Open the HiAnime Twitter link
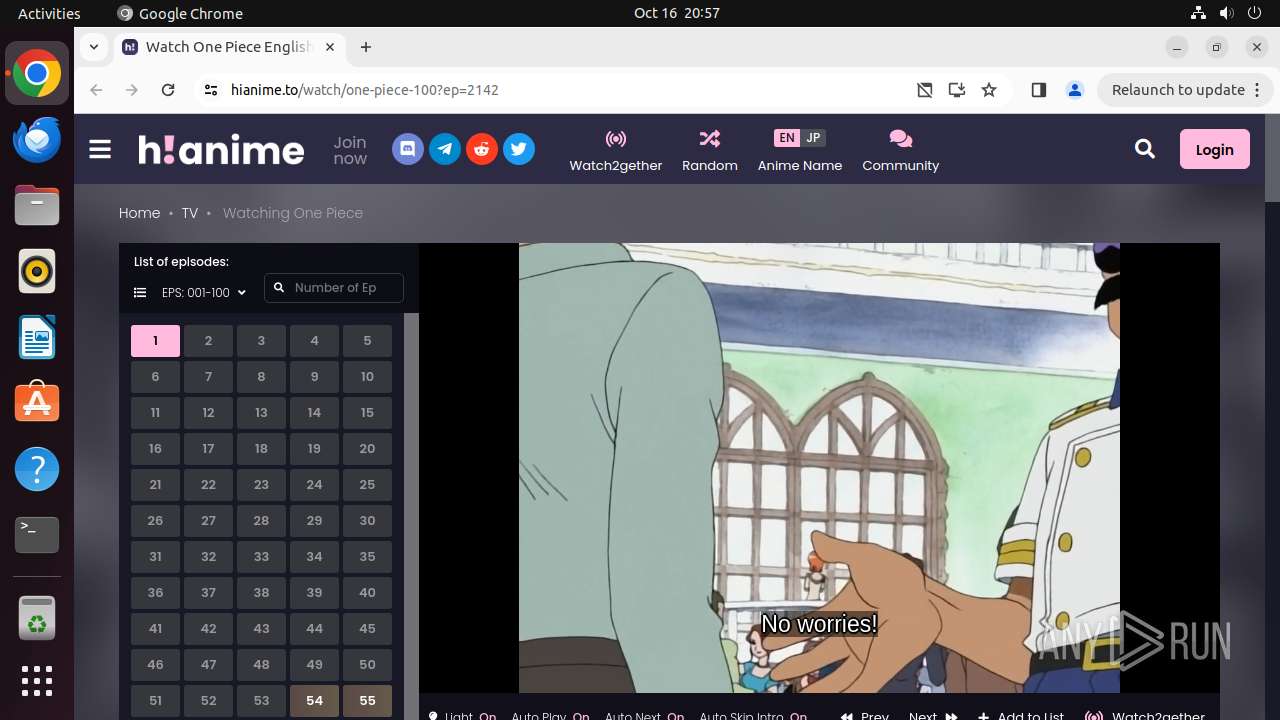The image size is (1280, 720). pyautogui.click(x=519, y=150)
